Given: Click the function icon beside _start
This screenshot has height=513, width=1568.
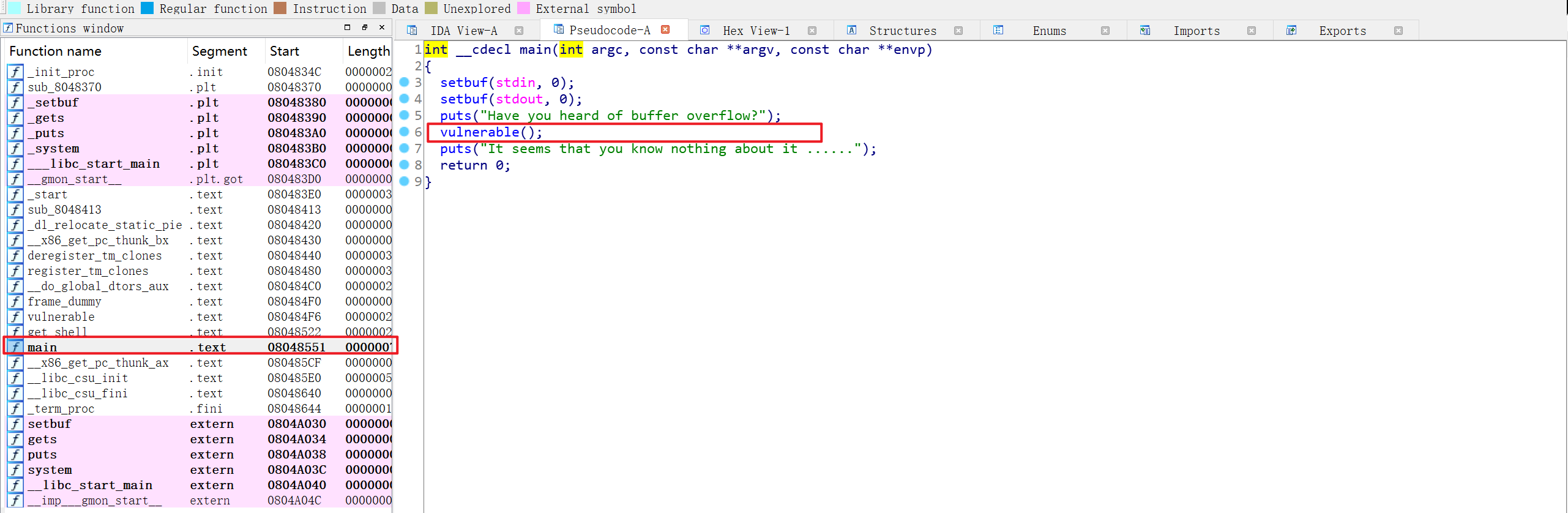Looking at the screenshot, I should [15, 194].
